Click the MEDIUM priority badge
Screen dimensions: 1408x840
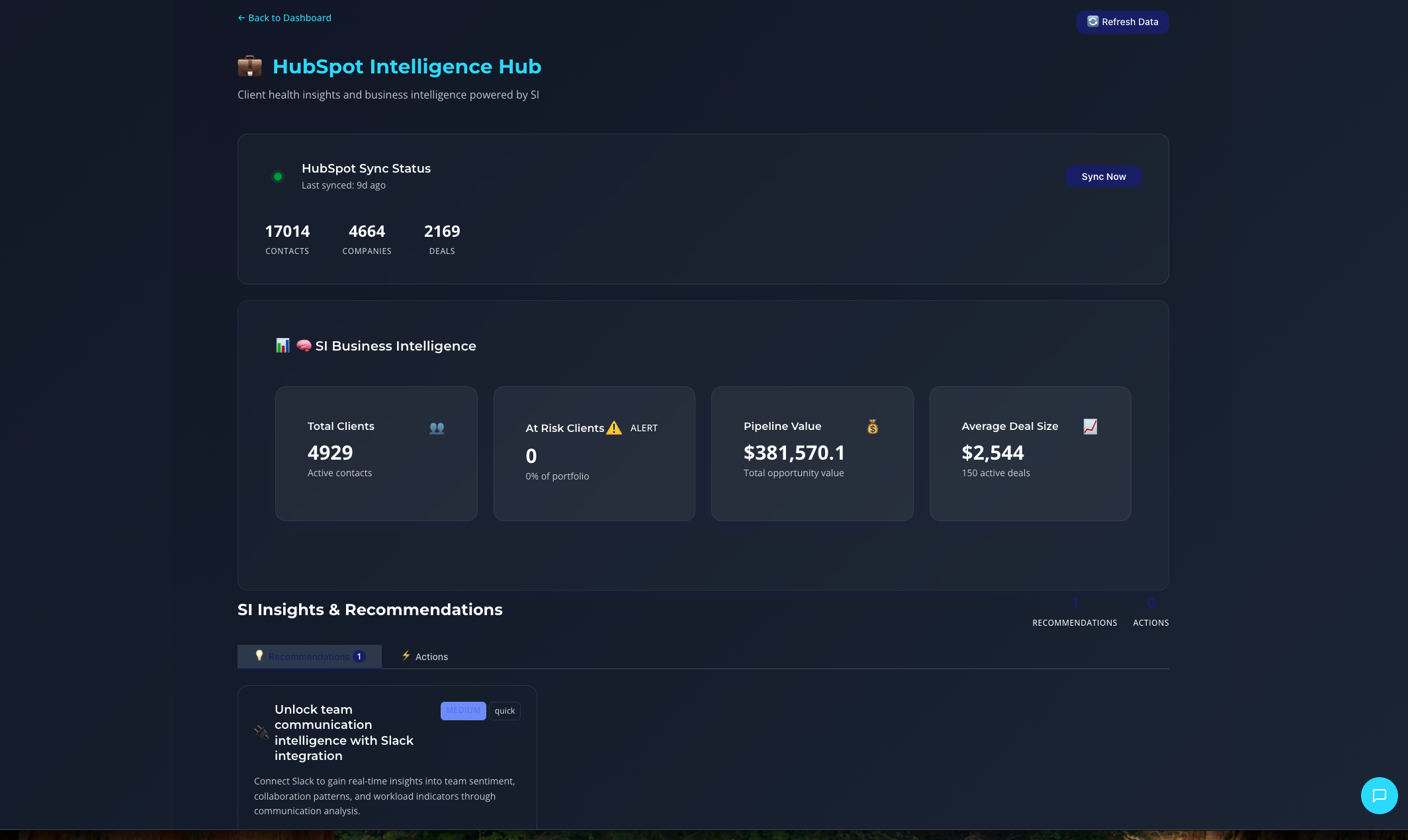point(462,710)
